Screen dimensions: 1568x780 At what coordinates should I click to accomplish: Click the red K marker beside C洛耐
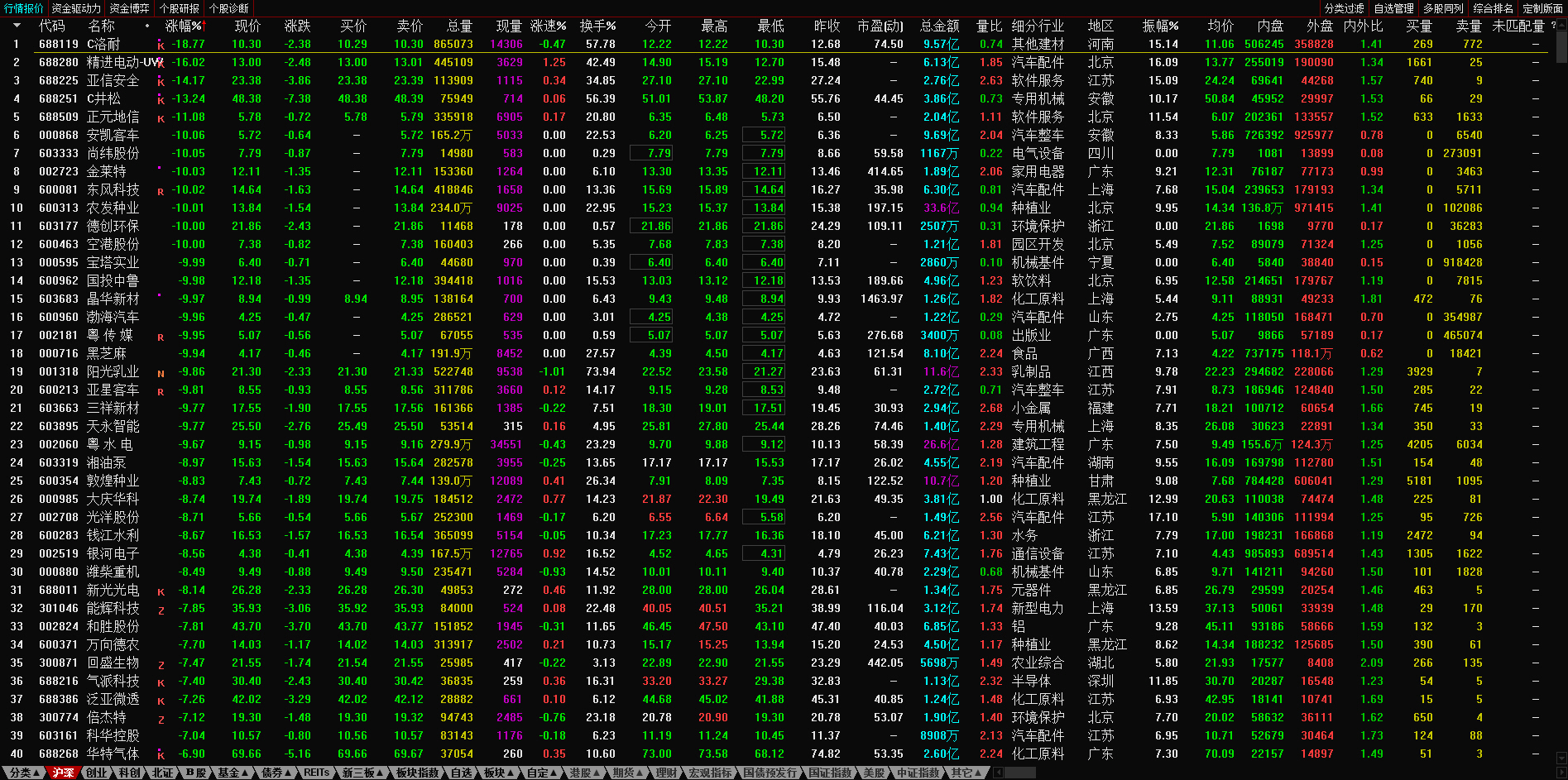click(161, 45)
